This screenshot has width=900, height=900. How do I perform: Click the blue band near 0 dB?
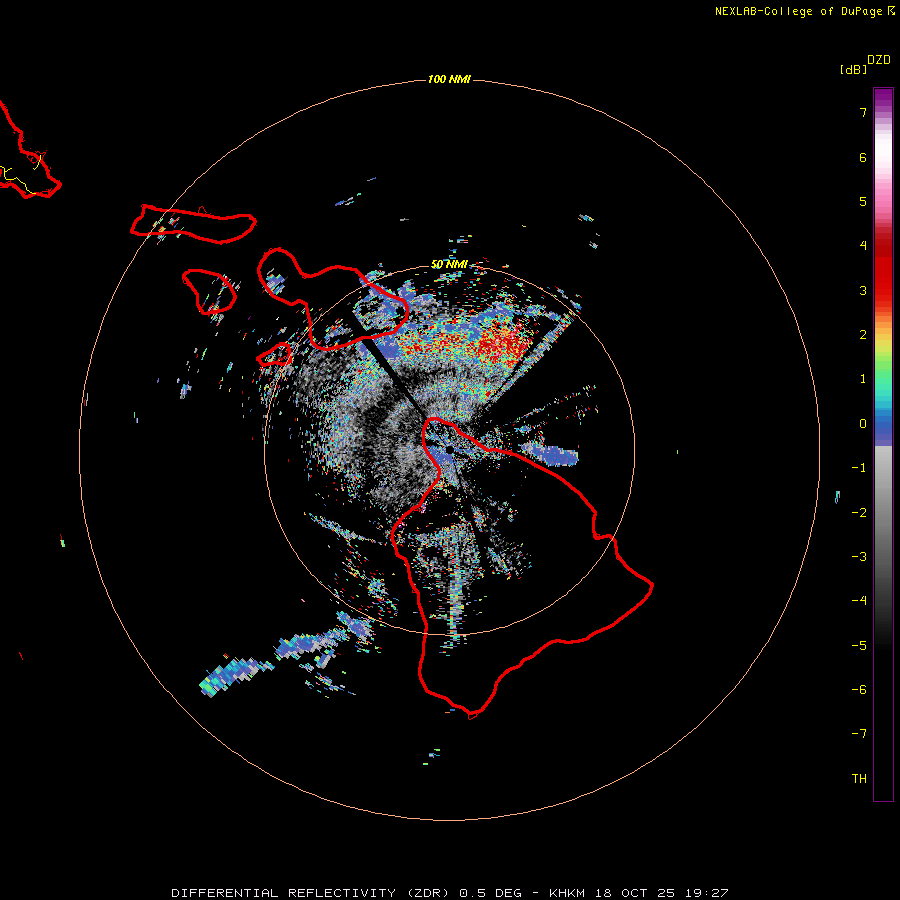(883, 428)
